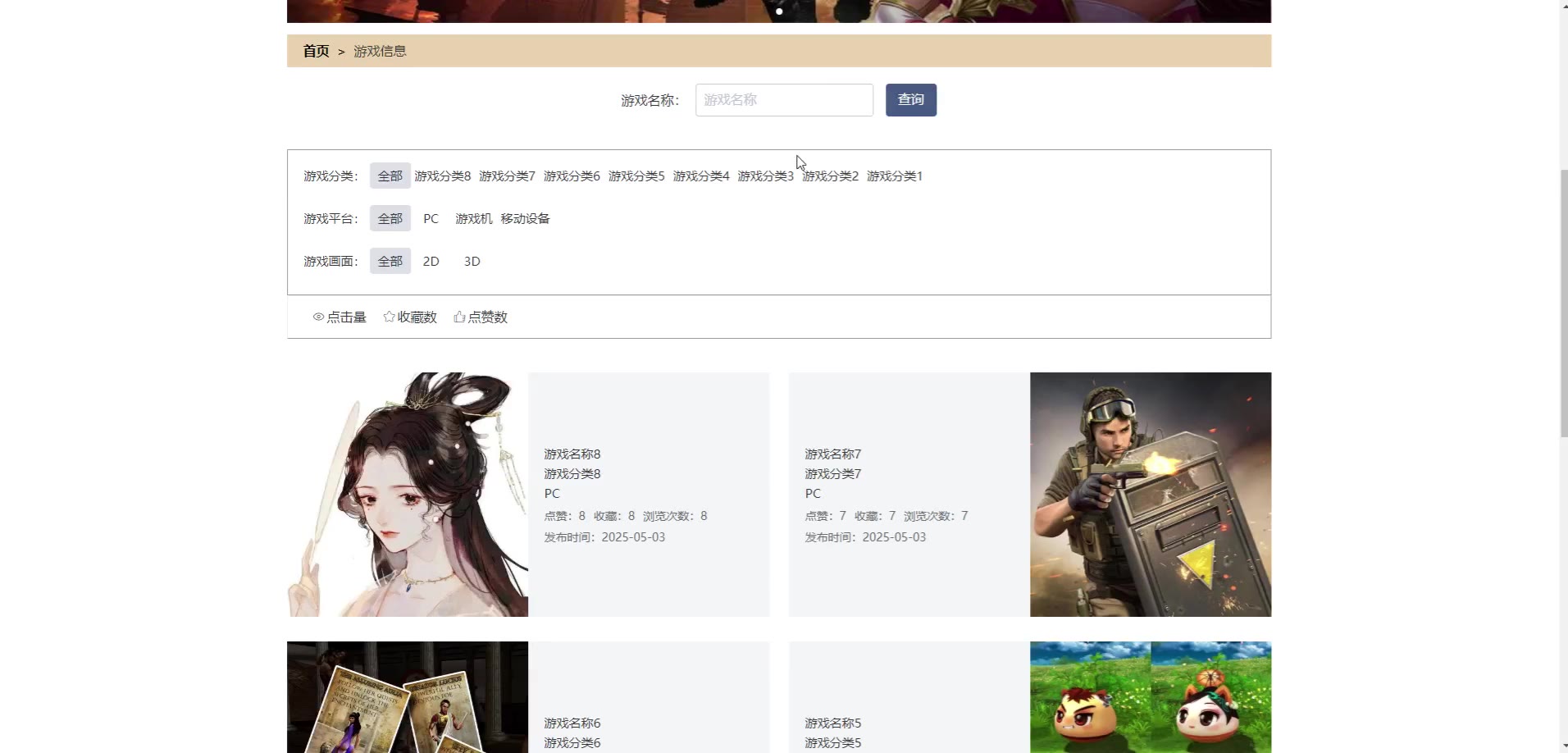
Task: Click PC platform label in 游戏名称8 card
Action: (x=552, y=493)
